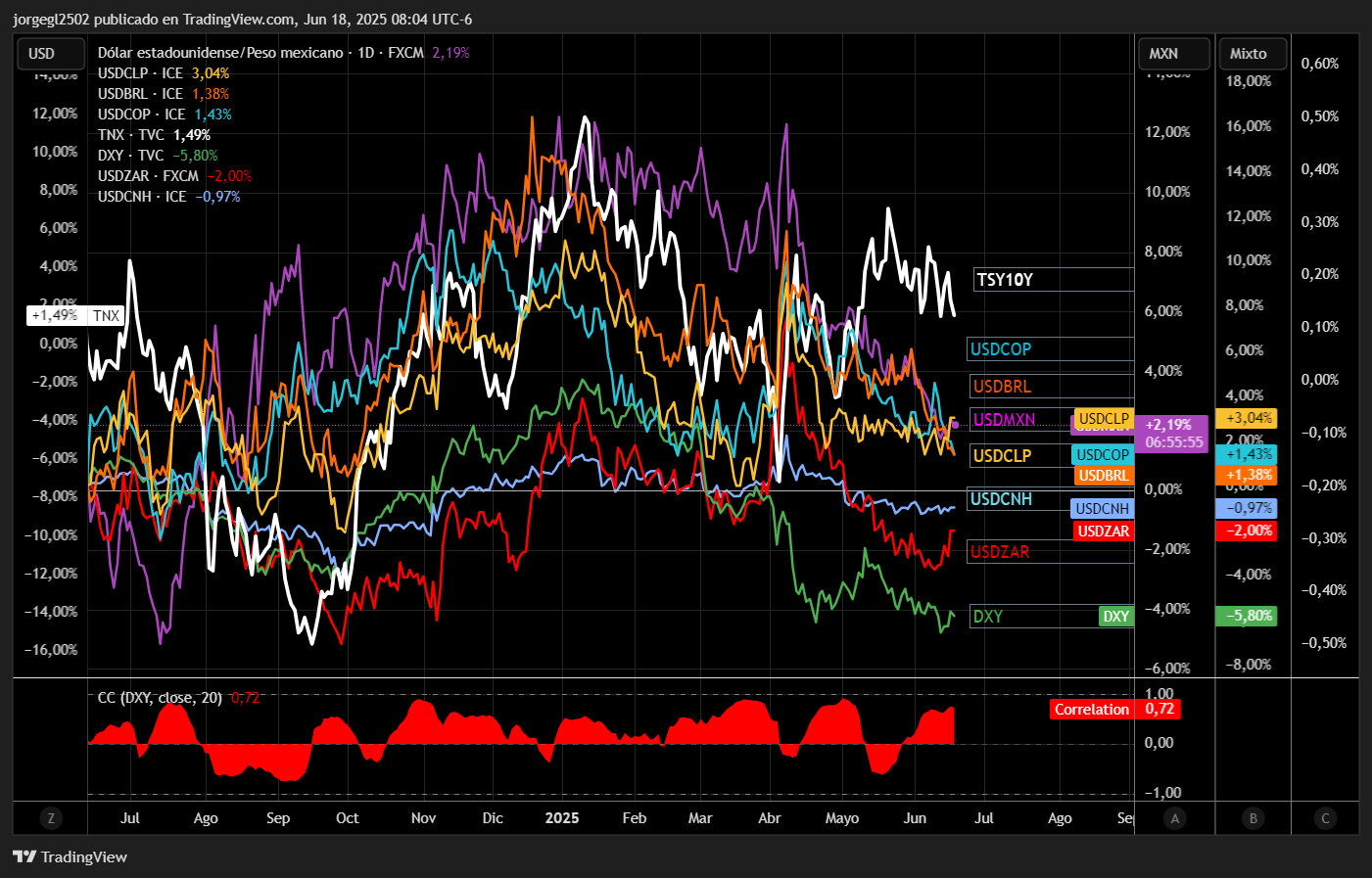
Task: Select the TNX · TVC legend row
Action: [x=154, y=135]
